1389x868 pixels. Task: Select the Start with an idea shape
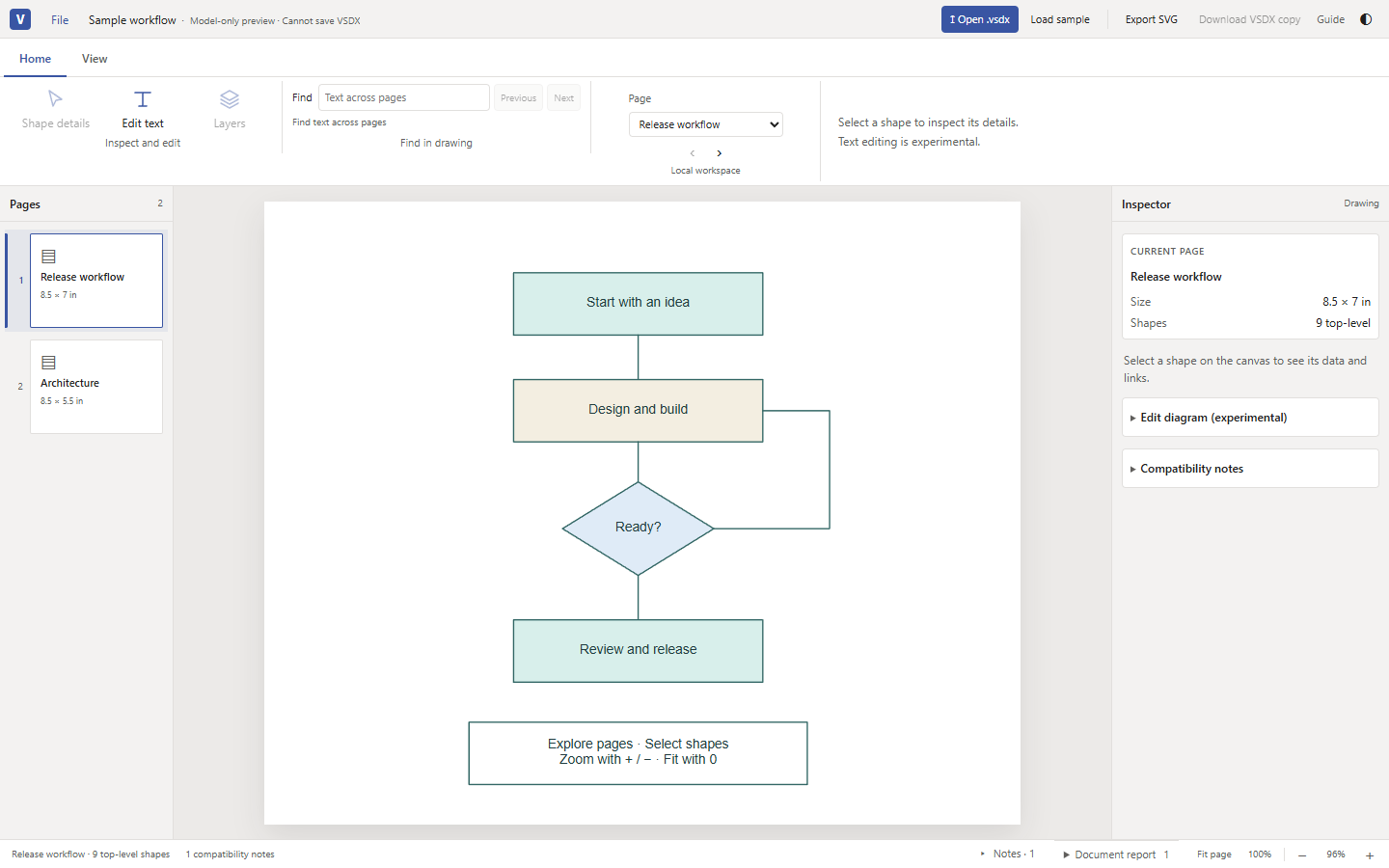(x=639, y=304)
